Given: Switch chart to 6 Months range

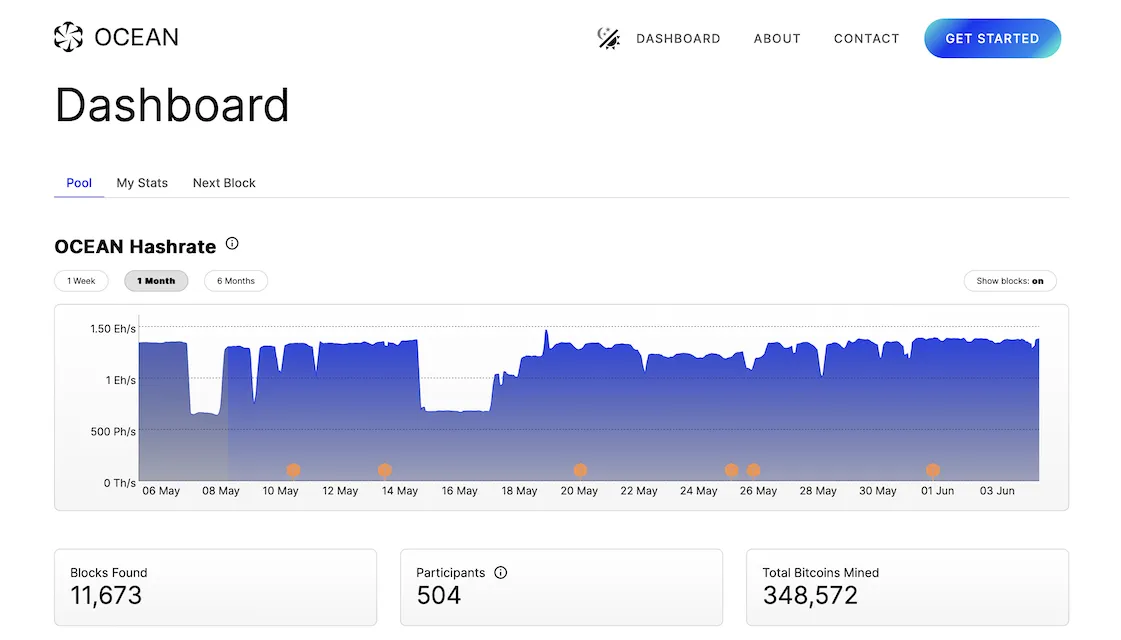Looking at the screenshot, I should coord(236,281).
